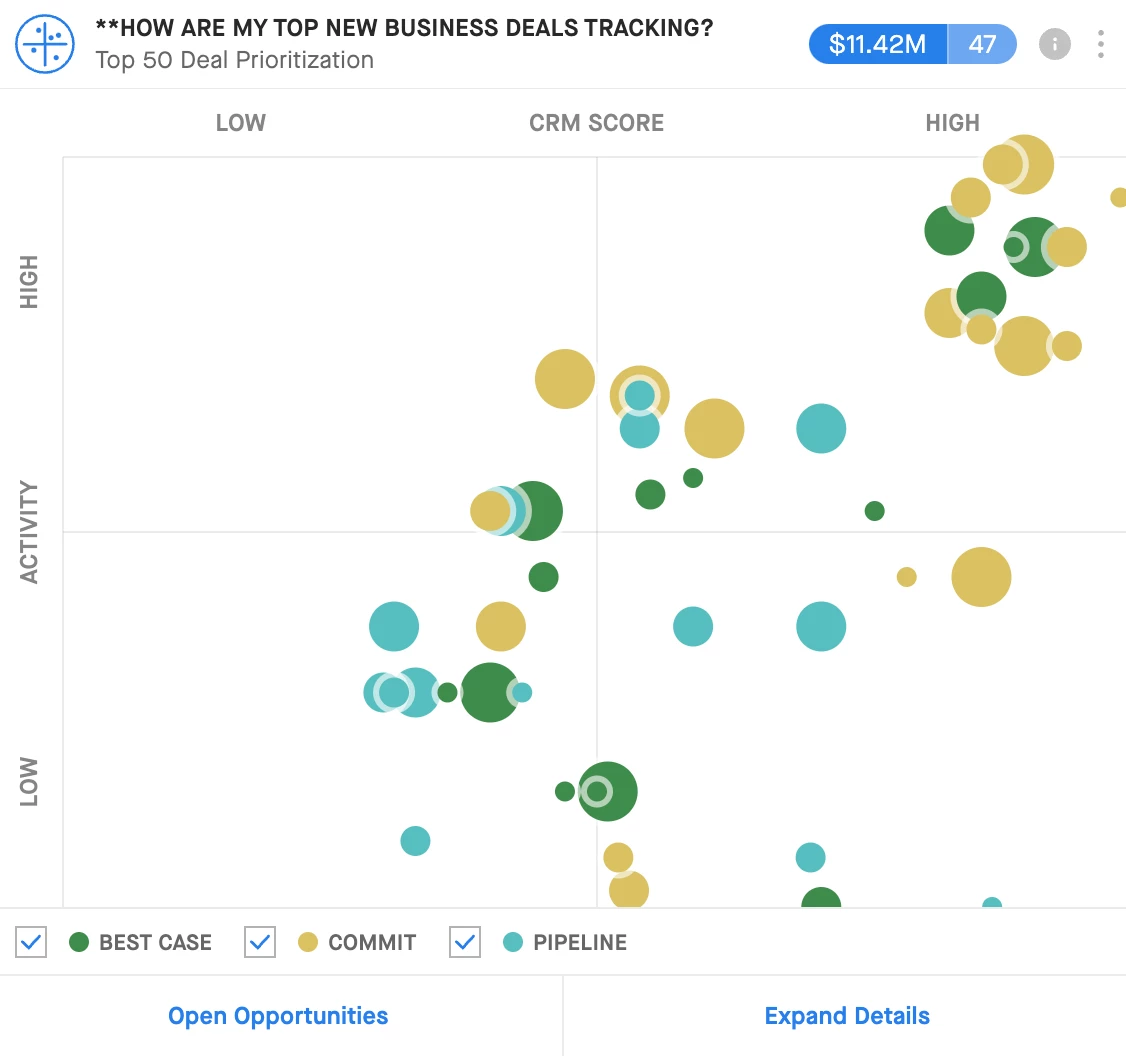Open the info icon next to deal count
The width and height of the screenshot is (1126, 1056).
(1054, 44)
